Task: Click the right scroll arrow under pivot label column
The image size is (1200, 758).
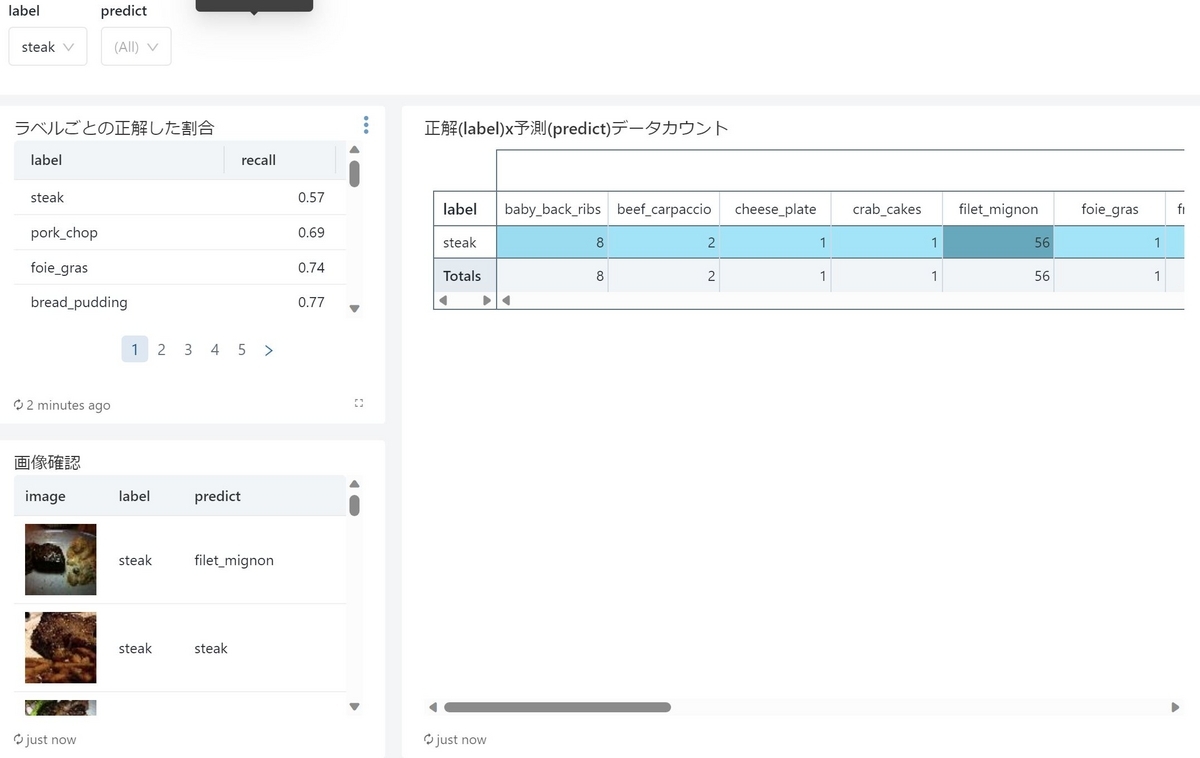Action: coord(487,300)
